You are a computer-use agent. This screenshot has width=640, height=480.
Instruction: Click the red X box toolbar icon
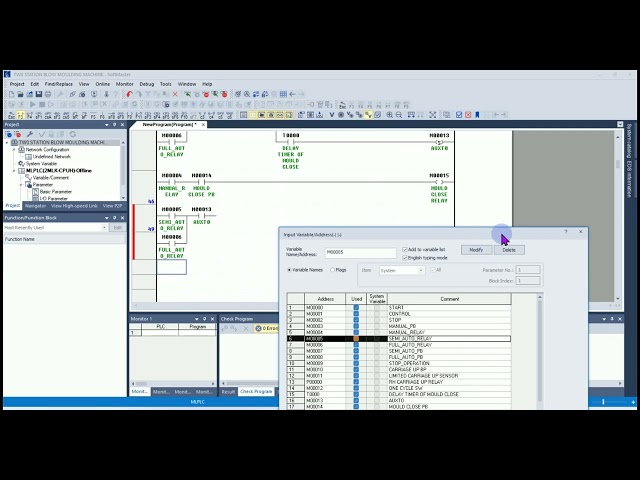tap(468, 115)
